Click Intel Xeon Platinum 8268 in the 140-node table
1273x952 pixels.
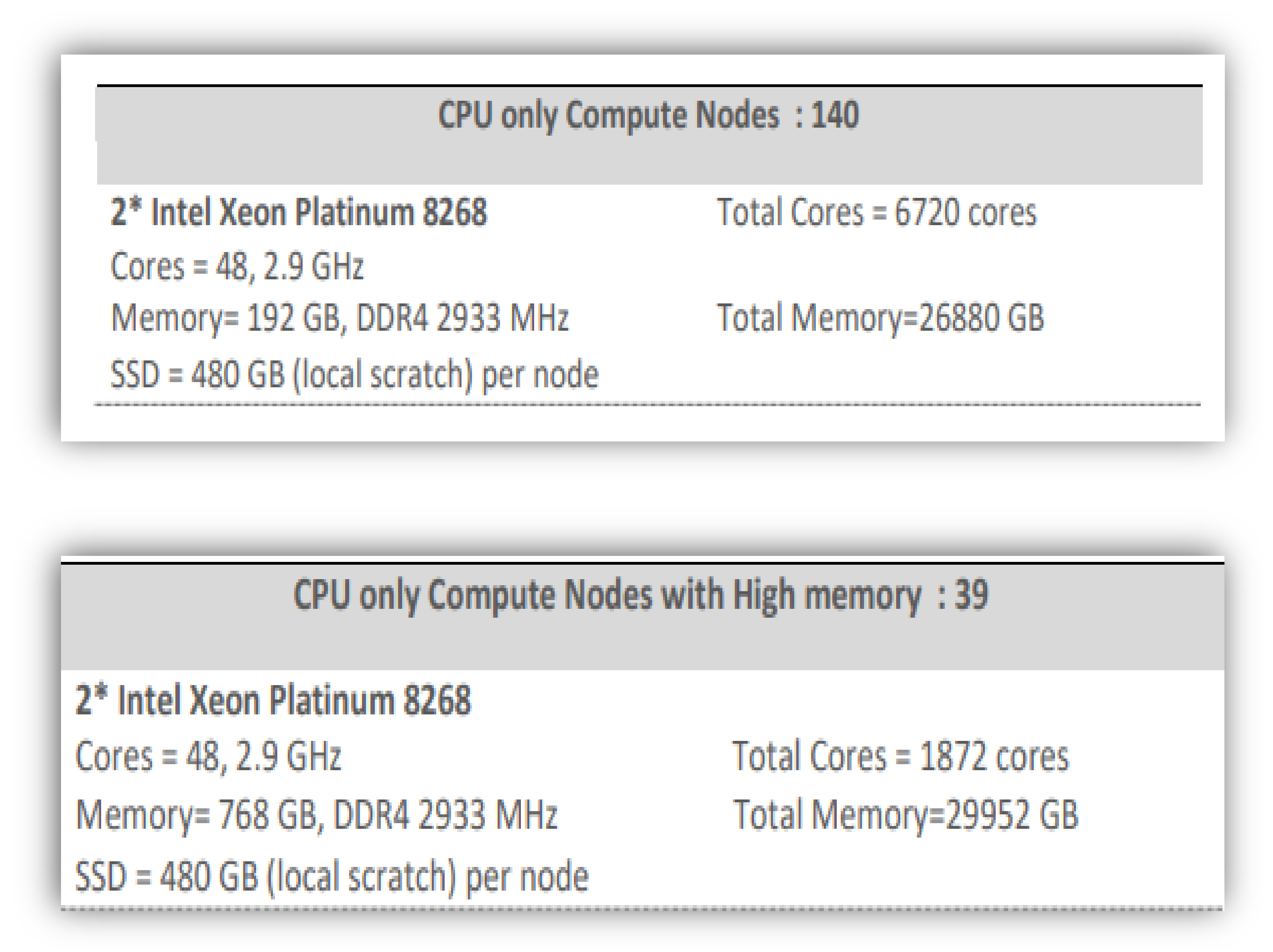point(299,212)
